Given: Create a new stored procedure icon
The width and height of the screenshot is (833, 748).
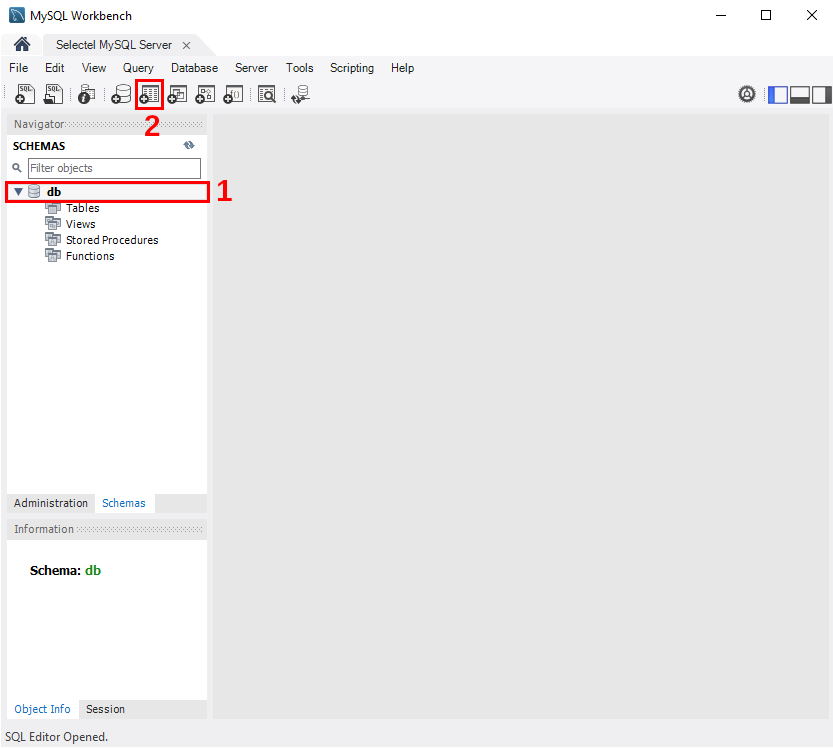Looking at the screenshot, I should [x=206, y=94].
